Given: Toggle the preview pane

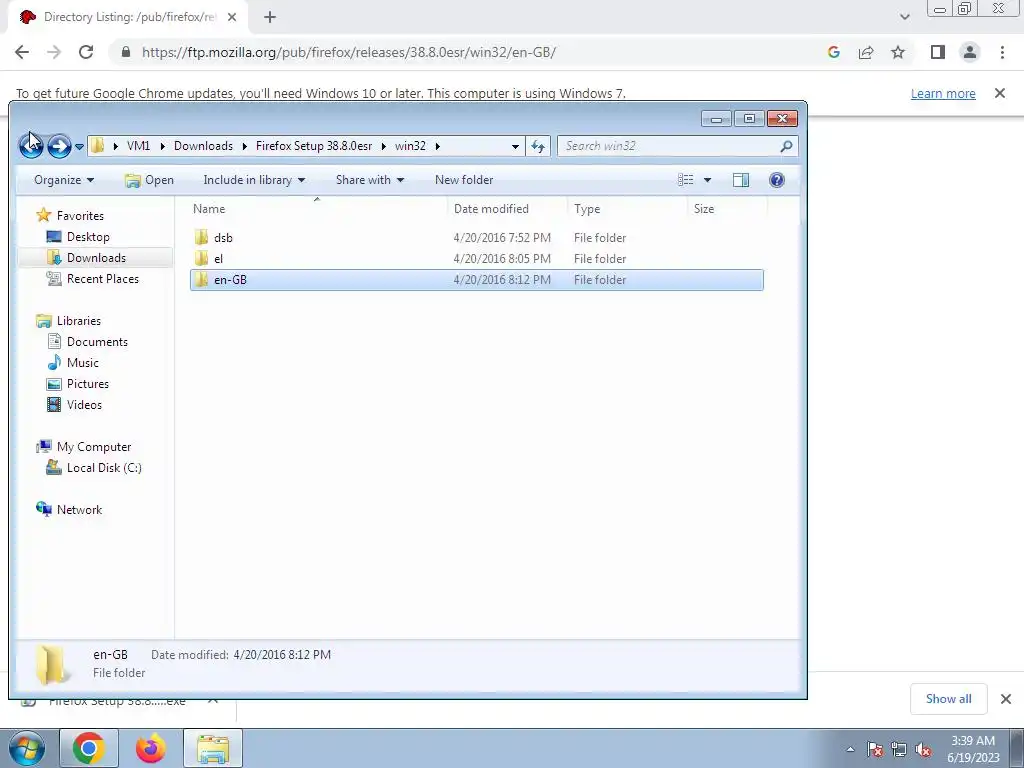Looking at the screenshot, I should coord(741,180).
